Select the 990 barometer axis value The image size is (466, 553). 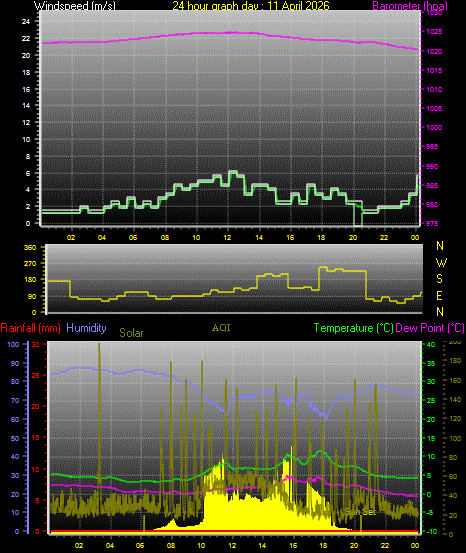point(432,166)
